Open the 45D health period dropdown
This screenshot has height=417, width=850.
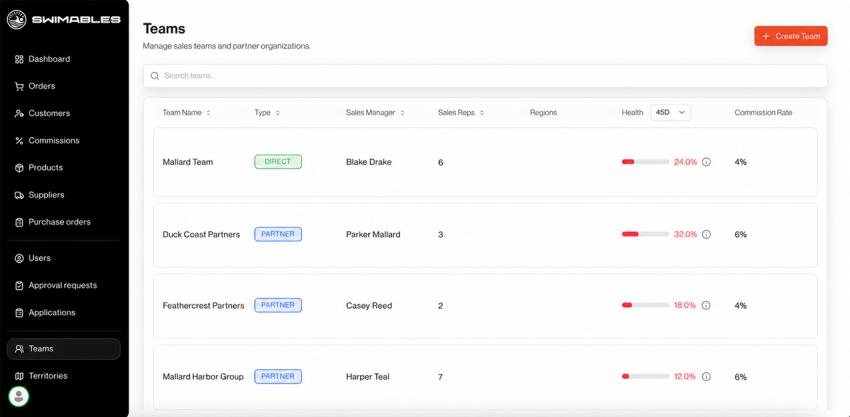pos(671,112)
